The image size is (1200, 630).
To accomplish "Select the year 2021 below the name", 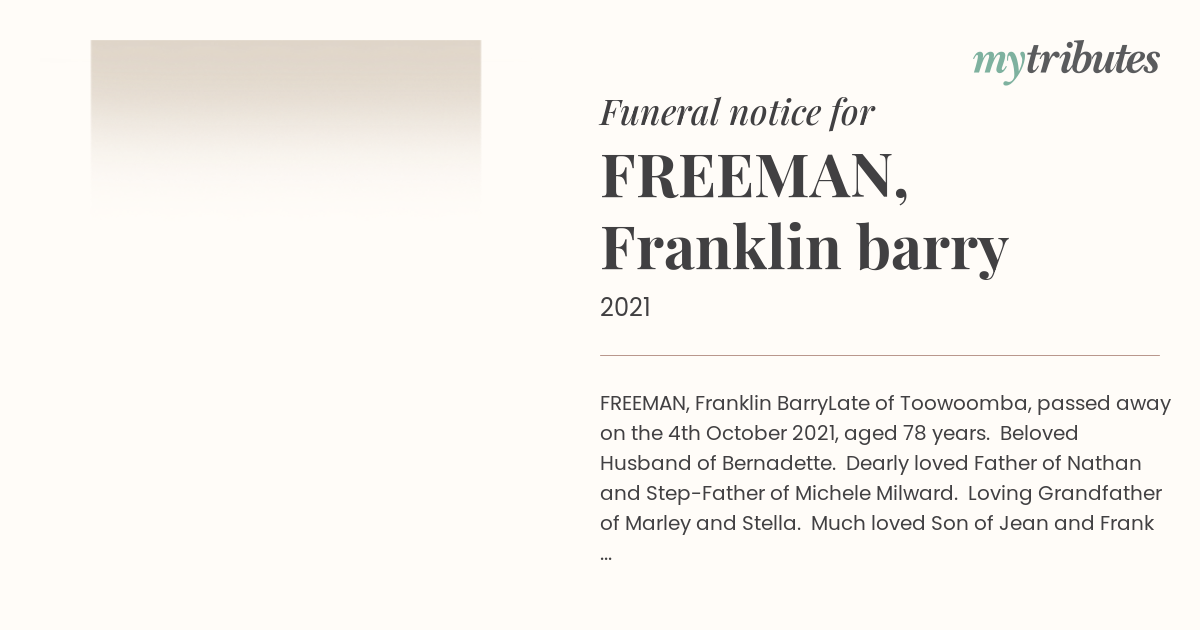I will pyautogui.click(x=625, y=307).
